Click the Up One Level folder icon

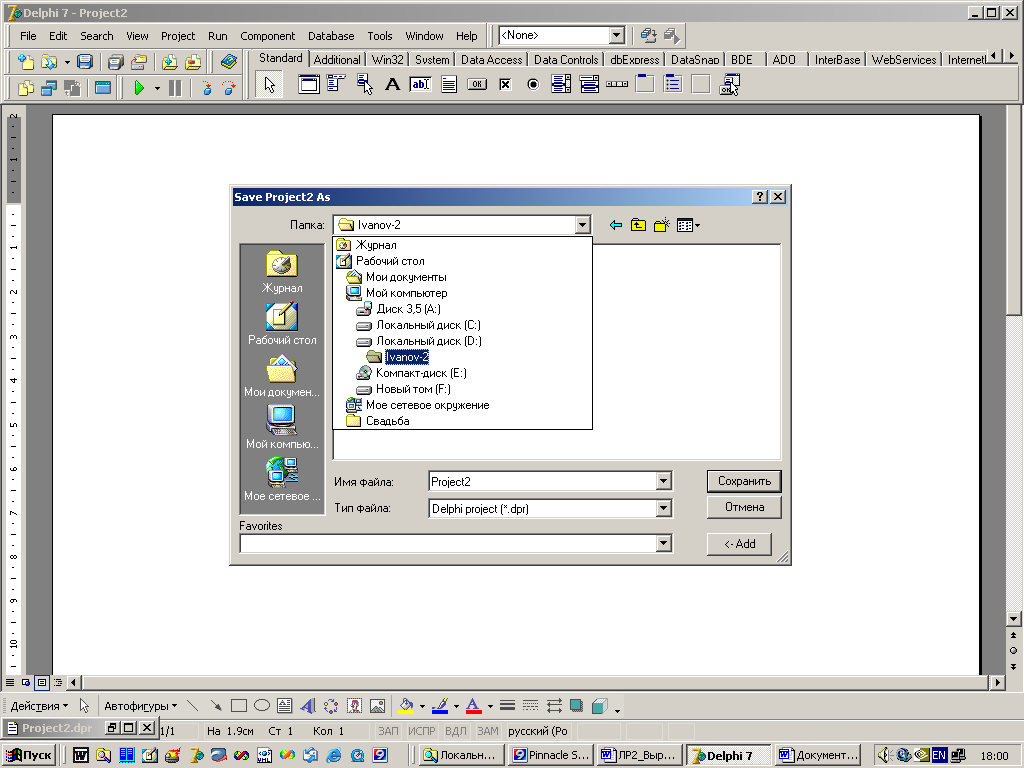pos(639,225)
